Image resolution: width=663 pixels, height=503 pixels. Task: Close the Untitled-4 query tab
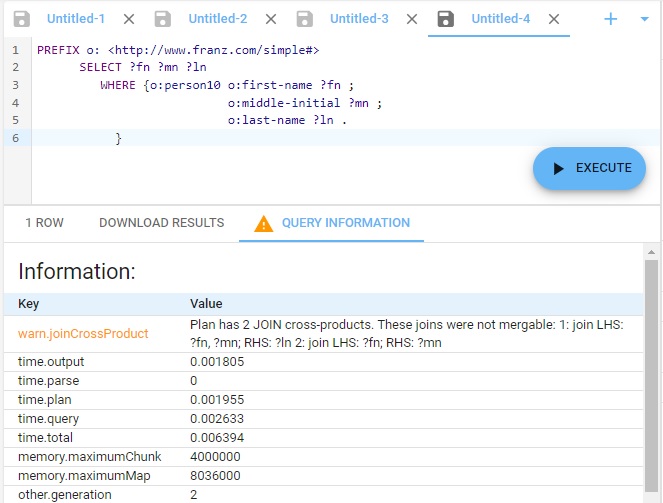(x=554, y=19)
